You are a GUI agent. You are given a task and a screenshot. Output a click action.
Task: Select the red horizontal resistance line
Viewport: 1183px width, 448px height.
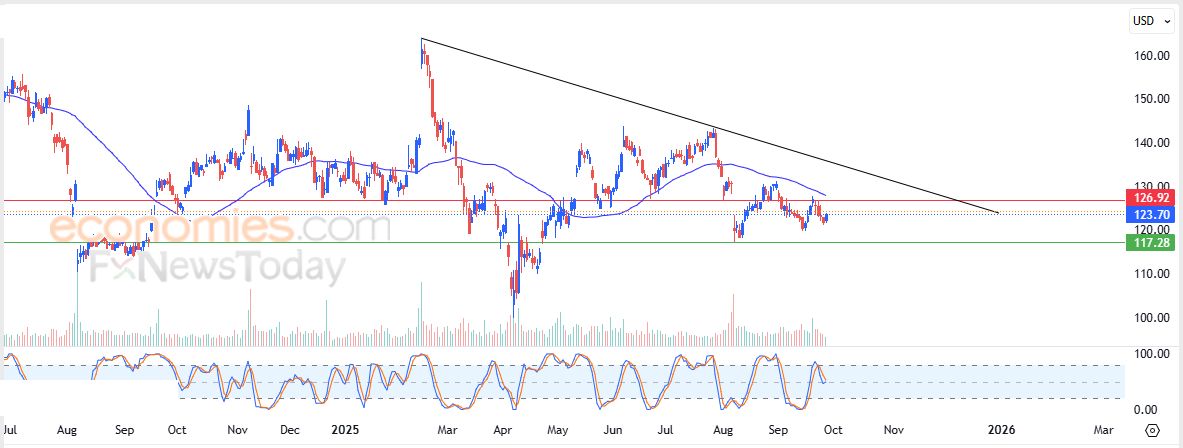(x=562, y=201)
